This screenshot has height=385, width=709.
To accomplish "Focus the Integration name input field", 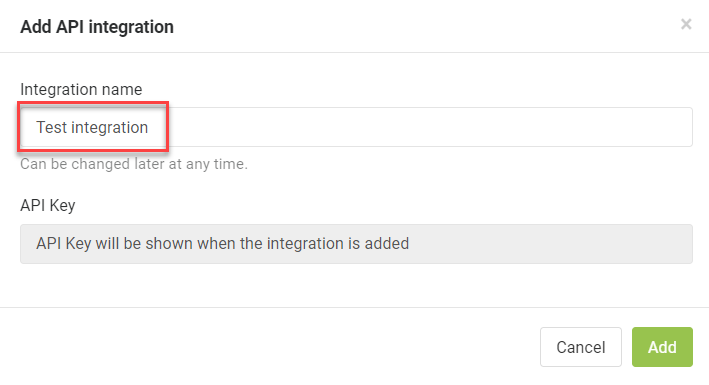I will [356, 127].
